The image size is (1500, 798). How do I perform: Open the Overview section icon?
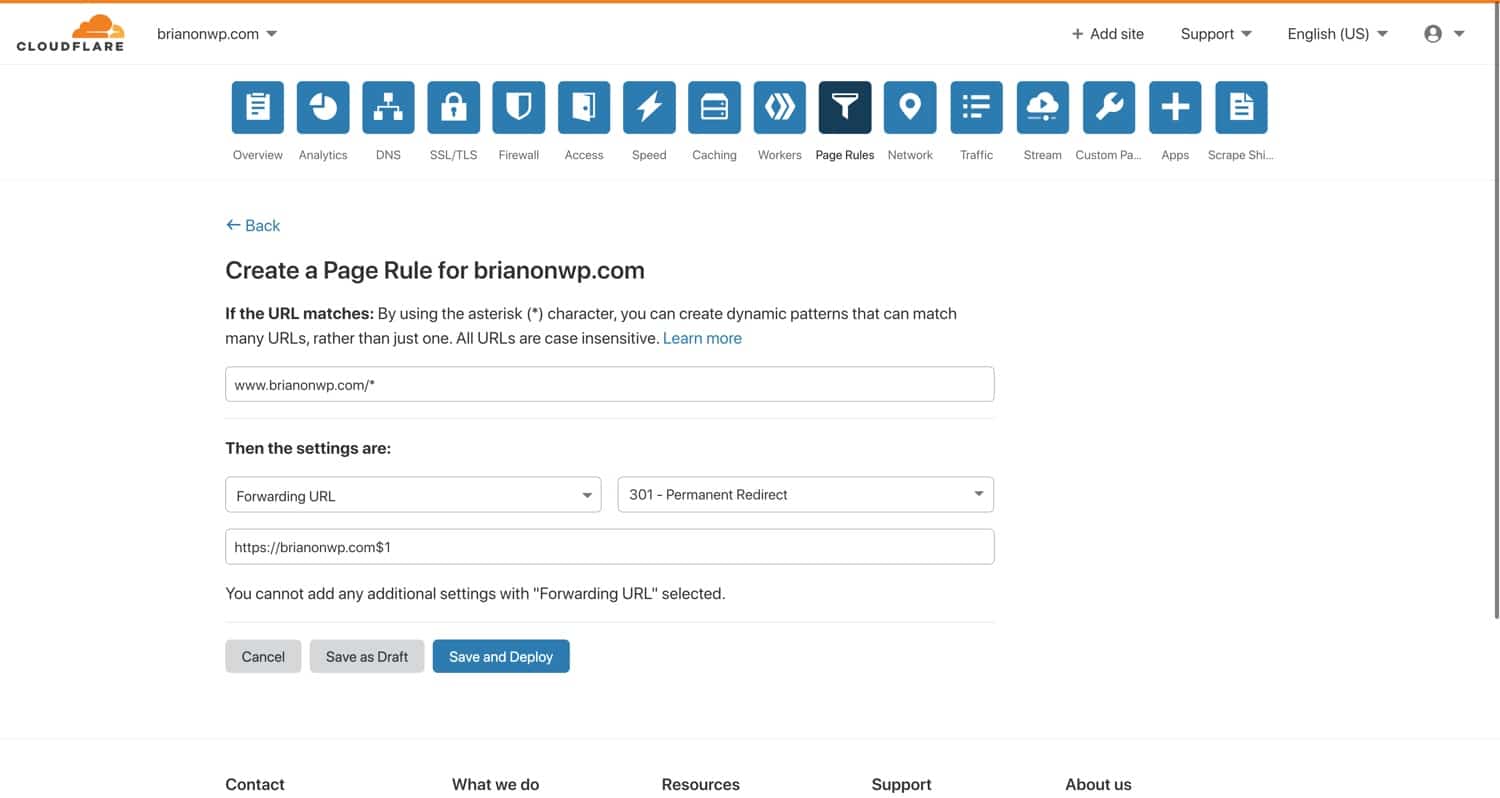(x=257, y=107)
